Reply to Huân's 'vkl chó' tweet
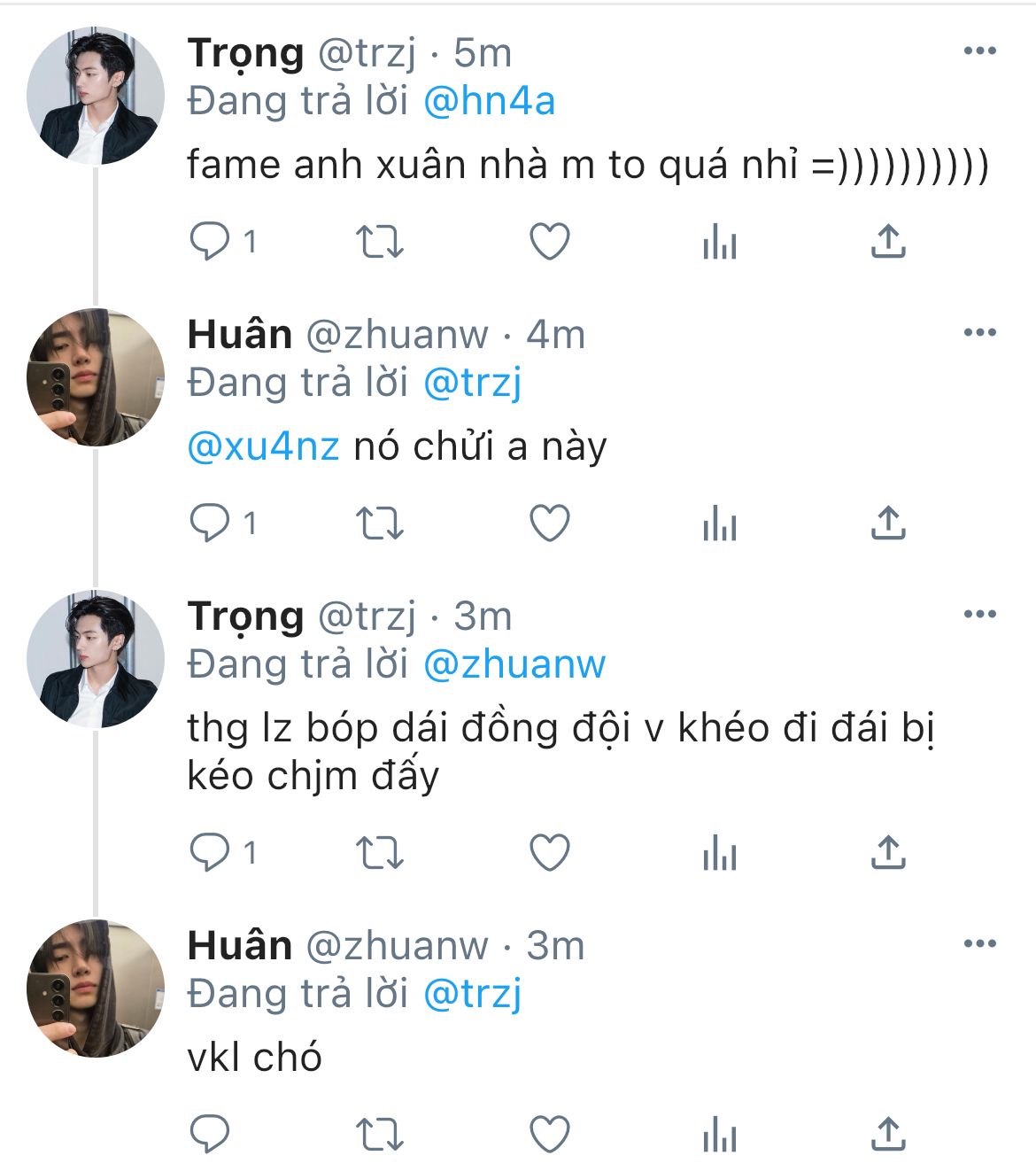This screenshot has height=1171, width=1036. click(210, 1135)
